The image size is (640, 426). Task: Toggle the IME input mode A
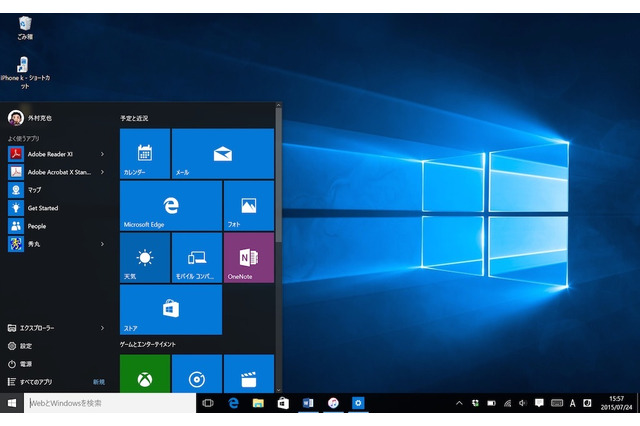573,403
